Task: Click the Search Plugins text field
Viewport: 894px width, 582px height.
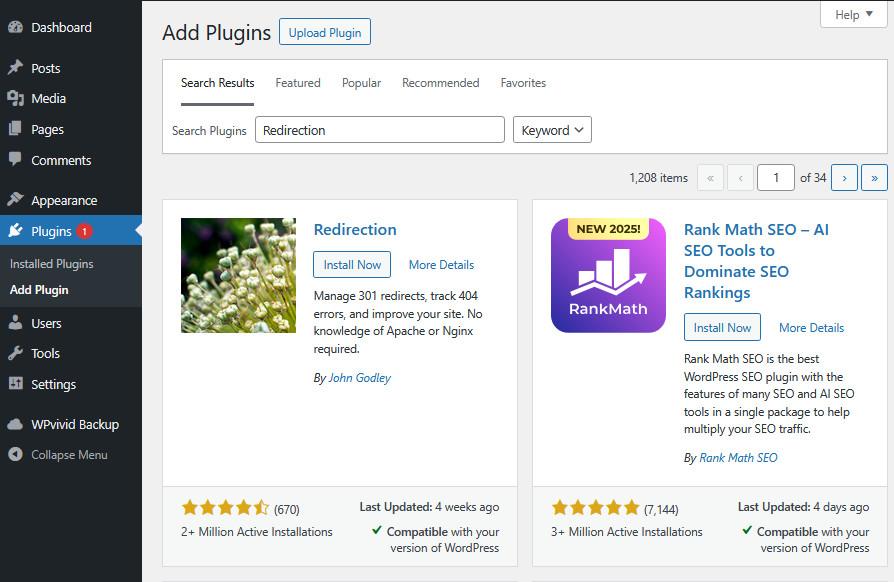Action: (380, 130)
